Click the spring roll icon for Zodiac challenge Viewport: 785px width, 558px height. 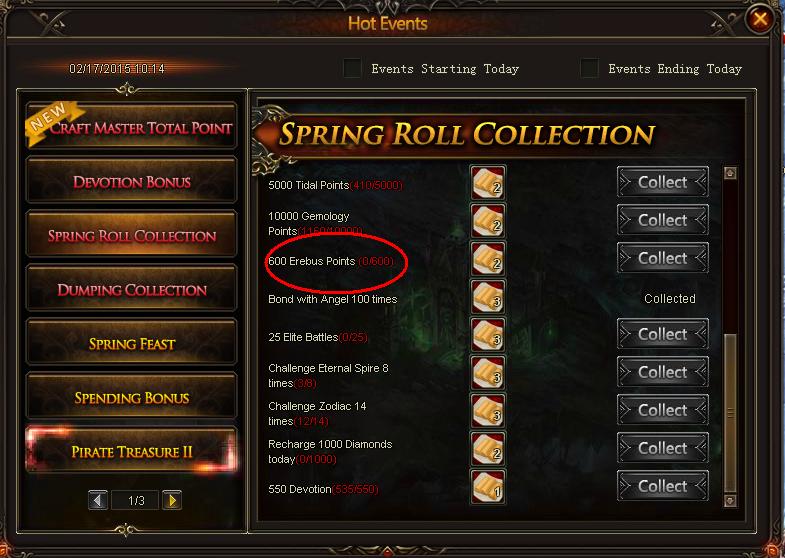tap(488, 411)
